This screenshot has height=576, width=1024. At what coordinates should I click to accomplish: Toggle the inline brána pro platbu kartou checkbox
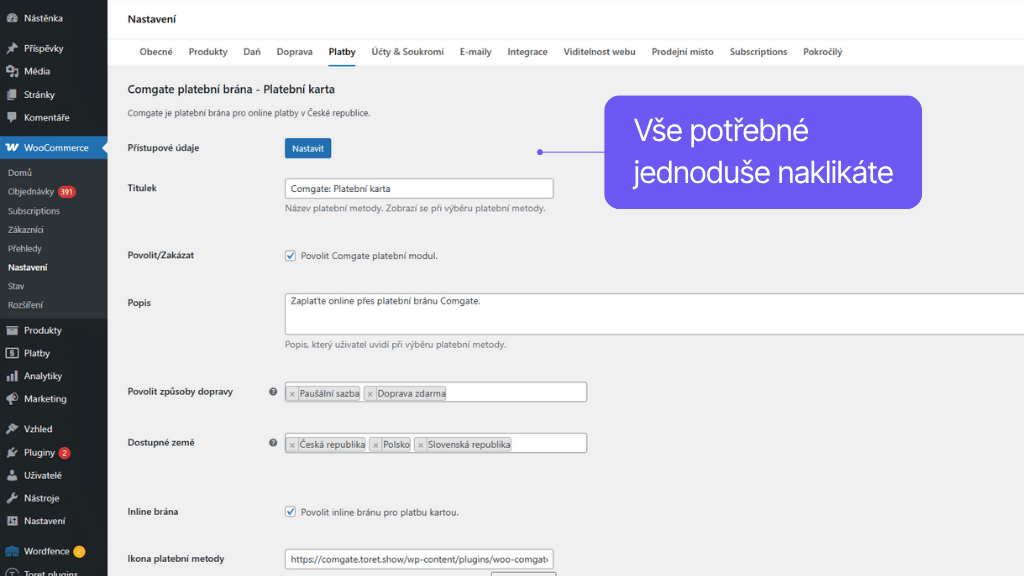coord(291,512)
